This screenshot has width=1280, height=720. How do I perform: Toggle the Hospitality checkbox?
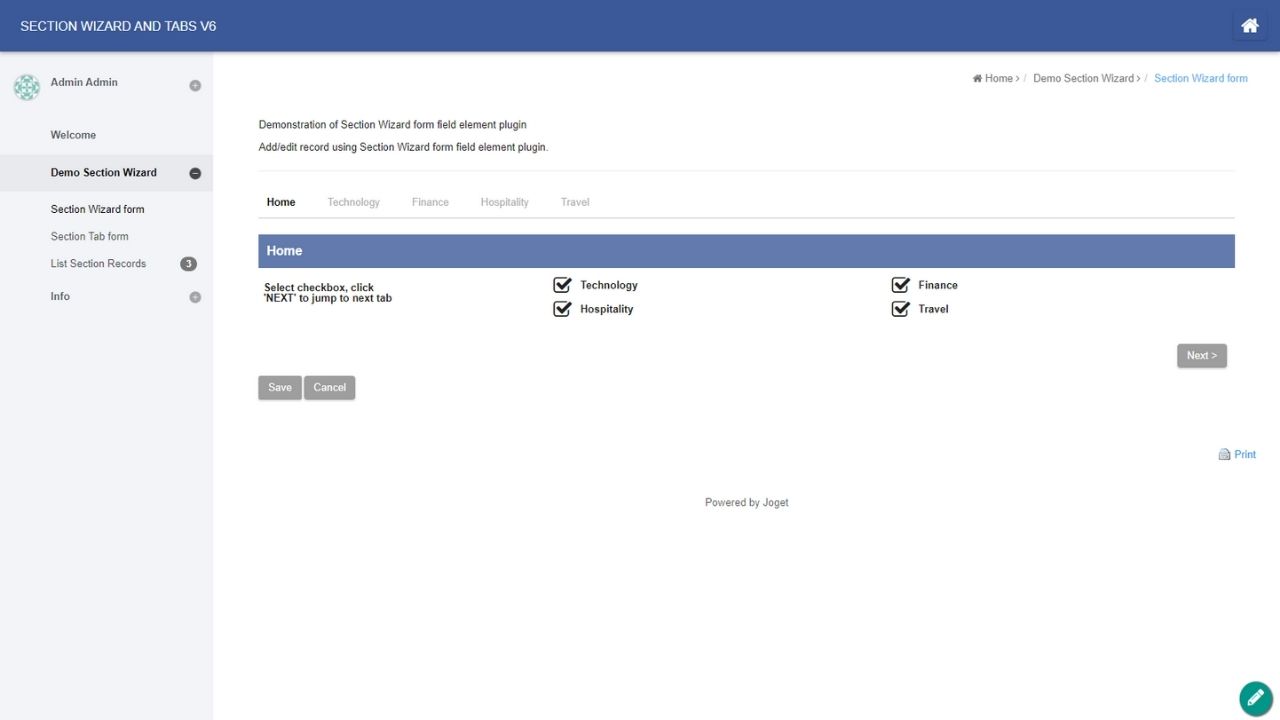[562, 309]
